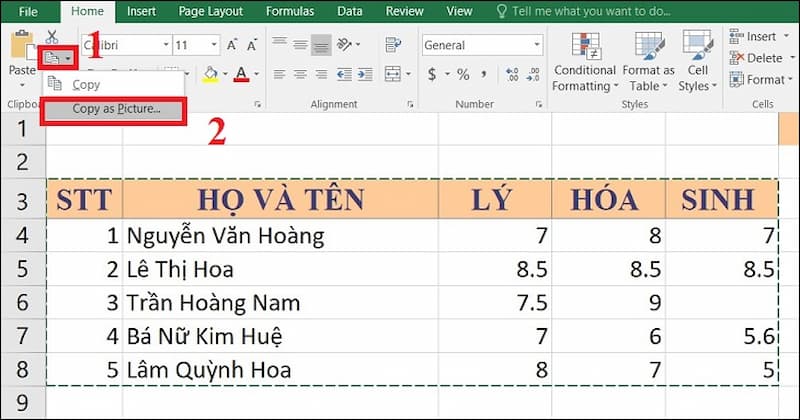Click Increase Decimal icon
The height and width of the screenshot is (420, 800).
pyautogui.click(x=512, y=75)
